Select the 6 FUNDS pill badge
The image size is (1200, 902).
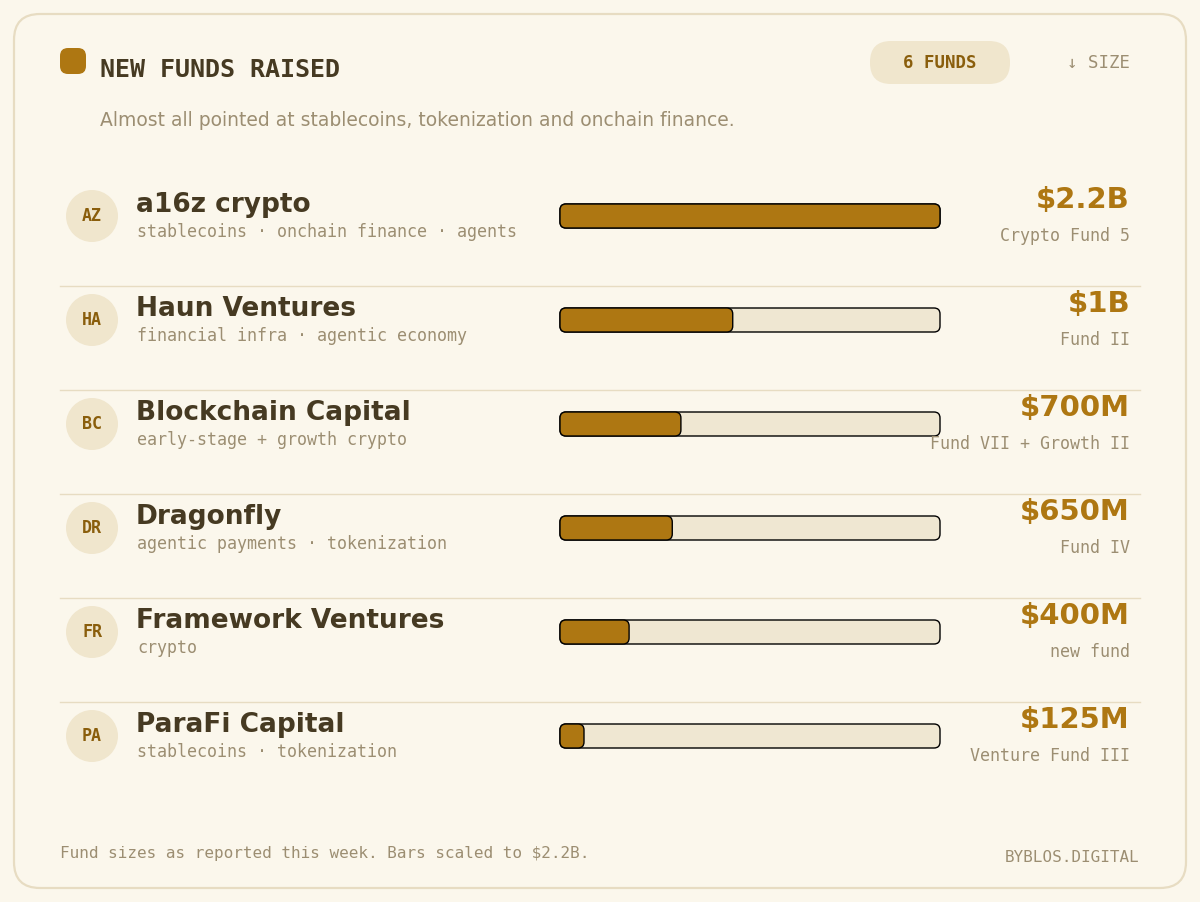pos(940,63)
